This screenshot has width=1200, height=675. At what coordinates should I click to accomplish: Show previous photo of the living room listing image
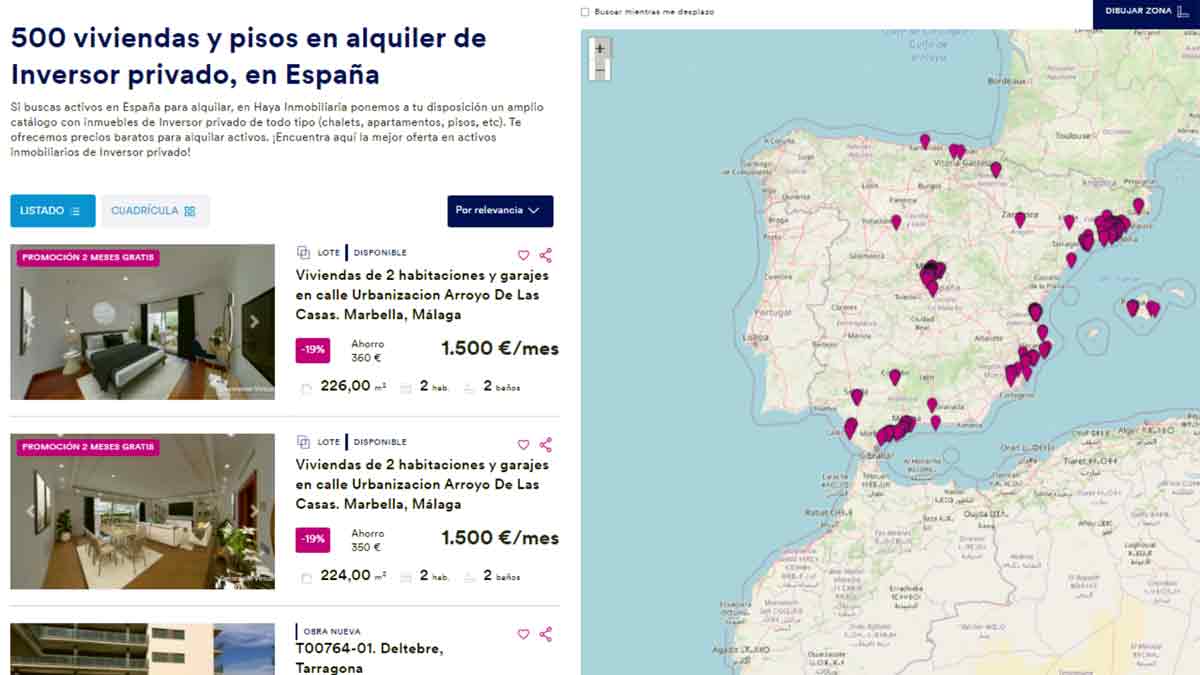pos(30,511)
